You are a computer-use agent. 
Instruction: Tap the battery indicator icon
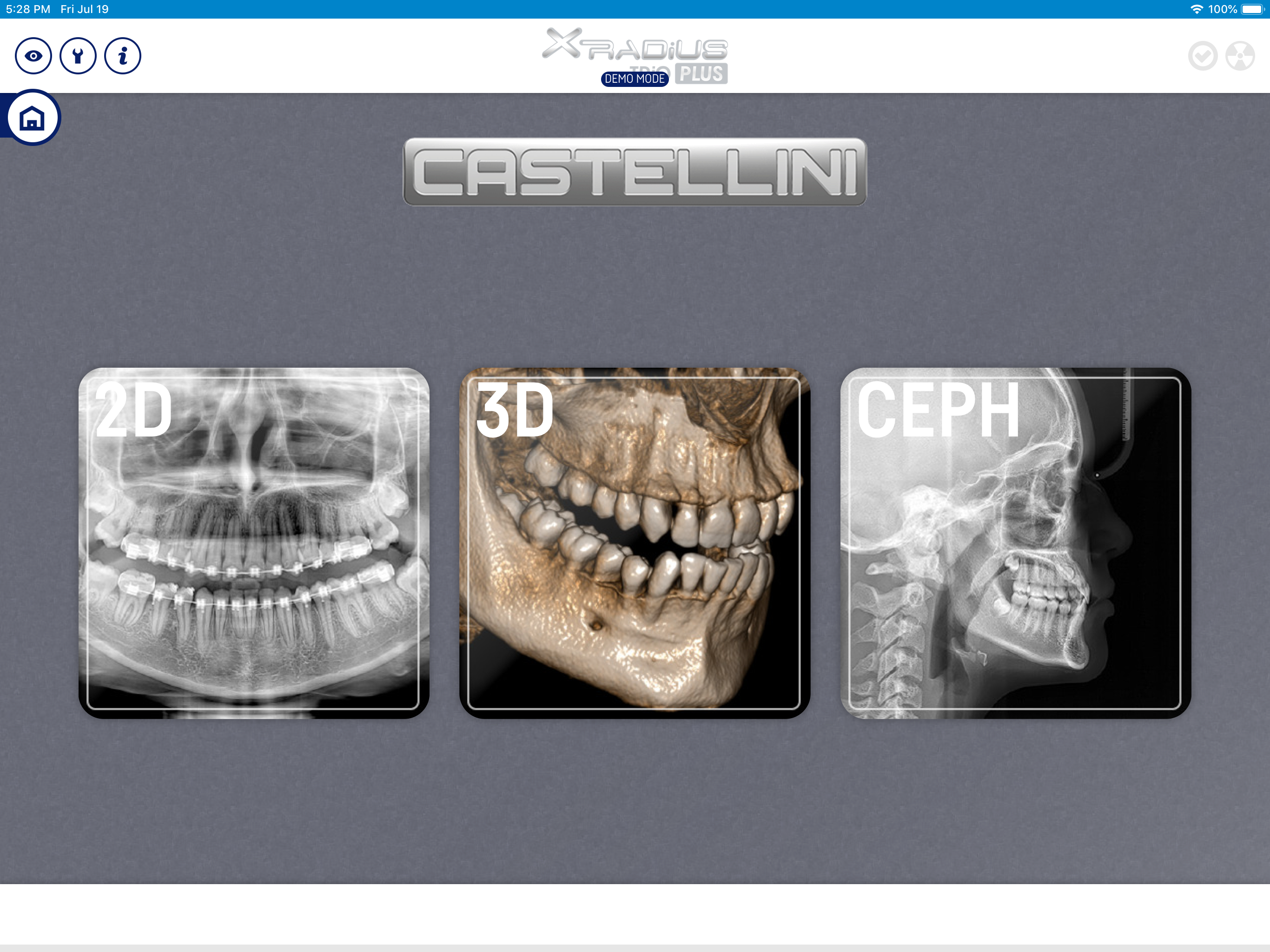[x=1253, y=9]
